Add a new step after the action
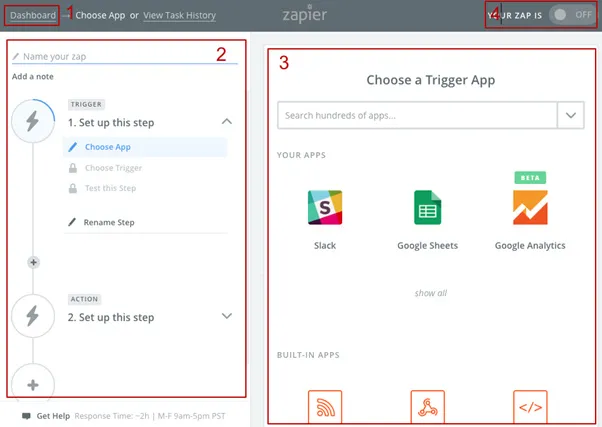 point(33,384)
